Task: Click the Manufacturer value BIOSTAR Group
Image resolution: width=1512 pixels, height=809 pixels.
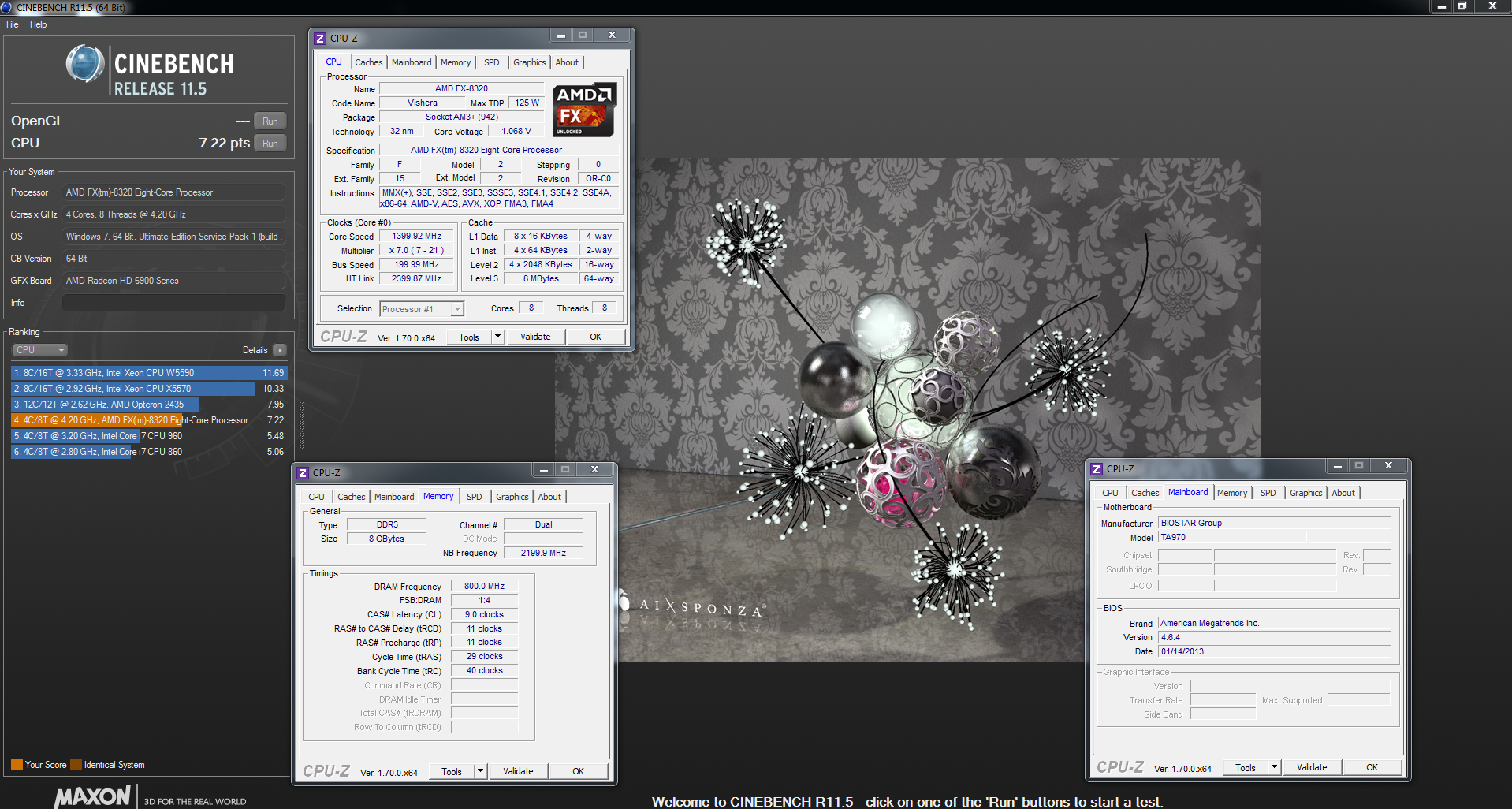Action: coord(1274,523)
